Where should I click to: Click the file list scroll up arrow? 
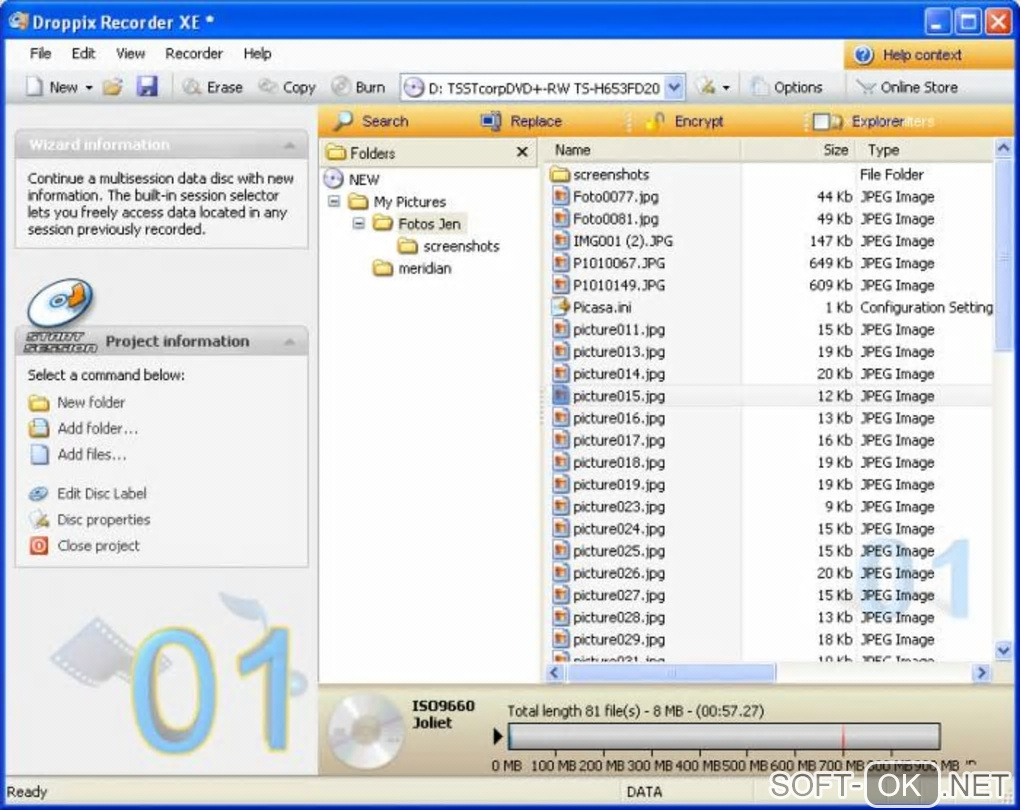click(x=1003, y=149)
